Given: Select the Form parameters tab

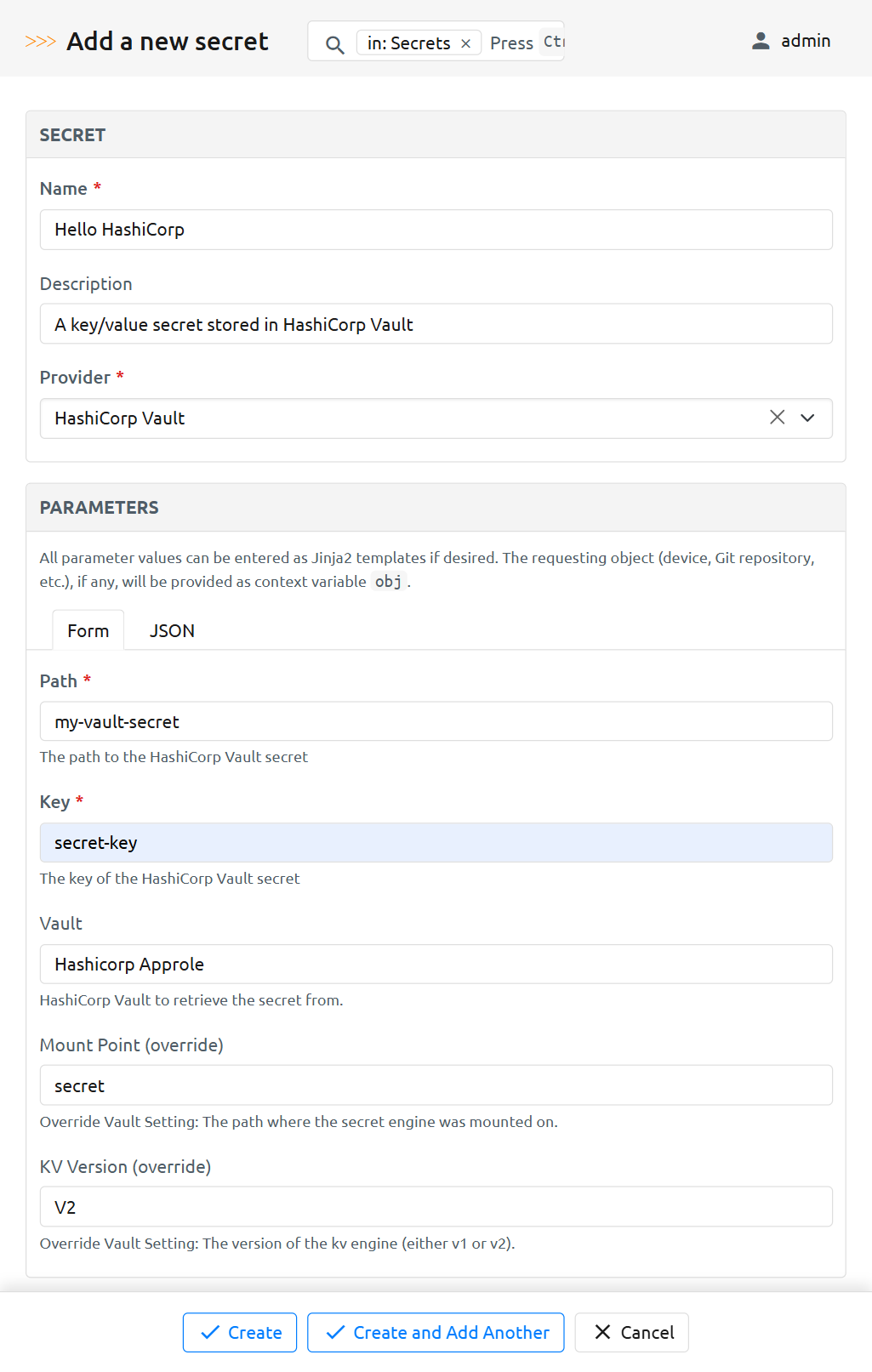Looking at the screenshot, I should point(88,630).
